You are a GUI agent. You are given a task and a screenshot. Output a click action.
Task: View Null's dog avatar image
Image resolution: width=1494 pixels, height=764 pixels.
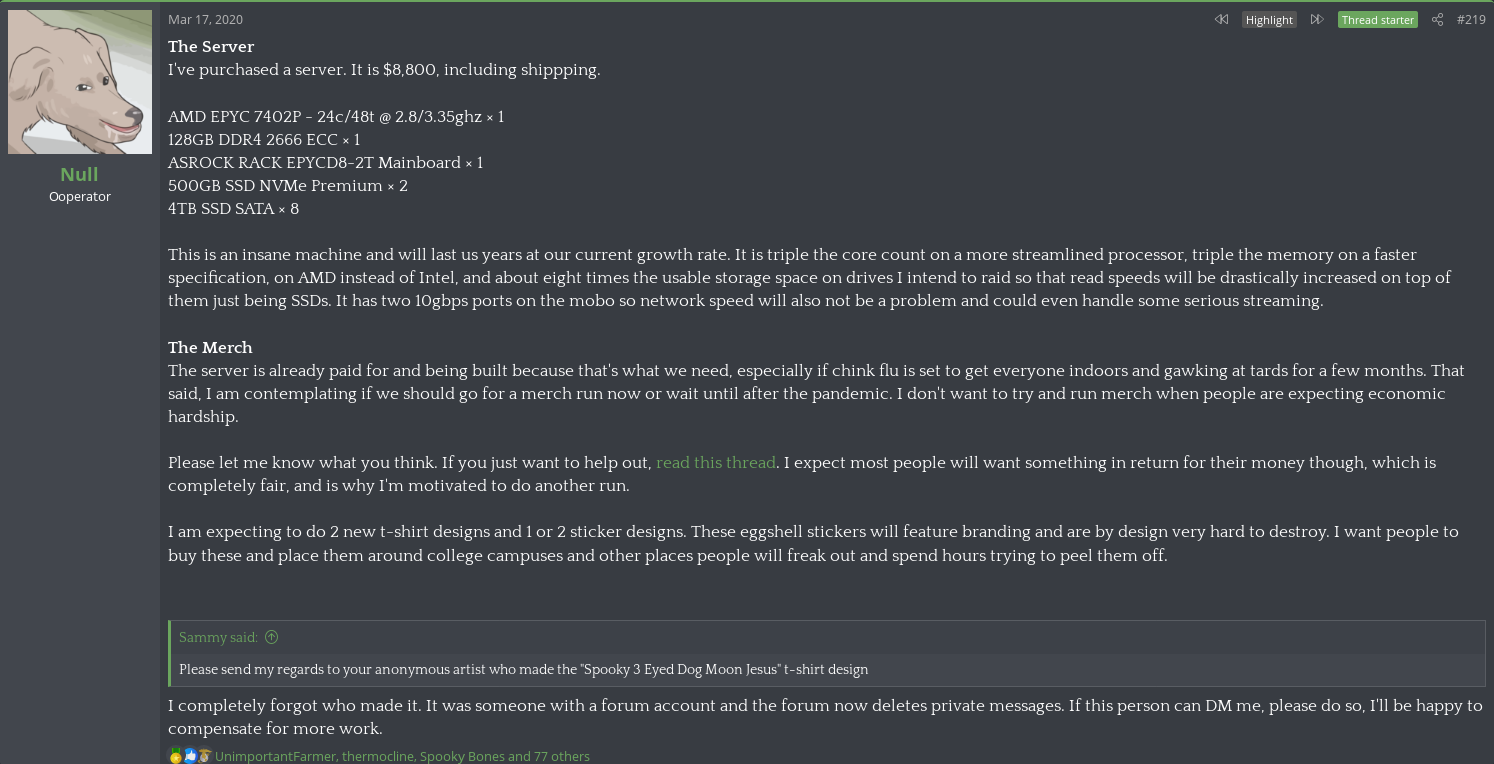80,82
